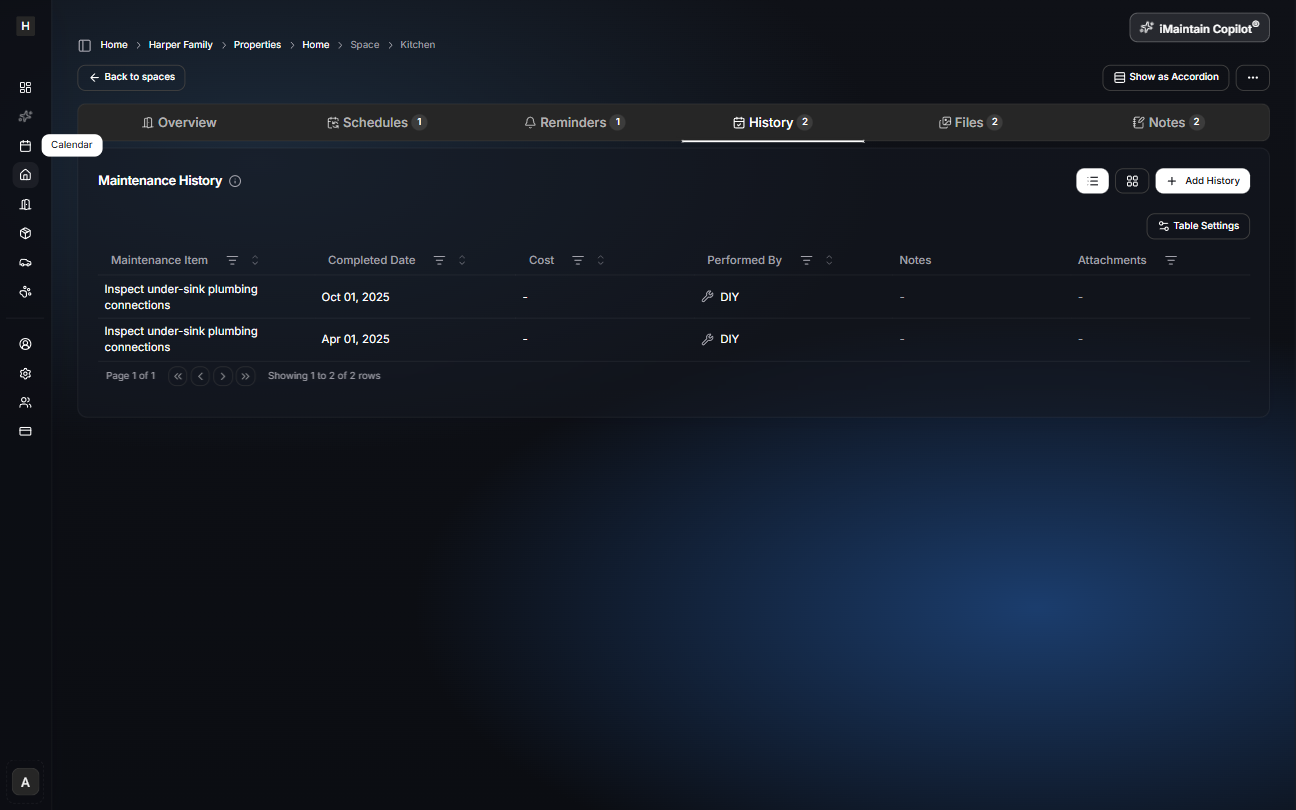Switch Maintenance History to grid view

coord(1132,181)
